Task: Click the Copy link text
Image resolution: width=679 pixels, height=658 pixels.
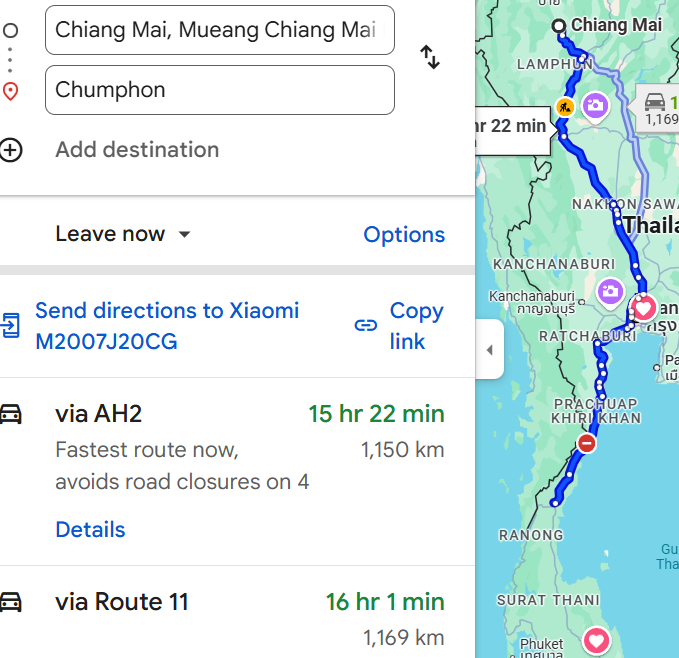Action: (x=417, y=326)
